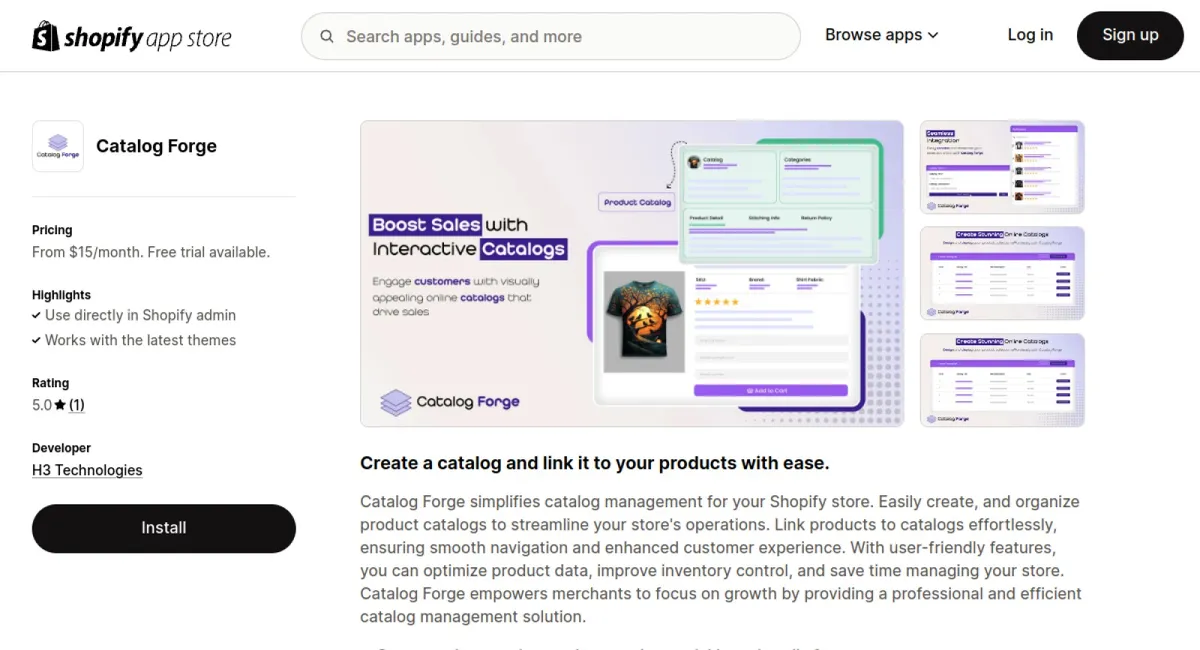Focus the Search apps, guides, and more field
Image resolution: width=1200 pixels, height=650 pixels.
point(551,37)
